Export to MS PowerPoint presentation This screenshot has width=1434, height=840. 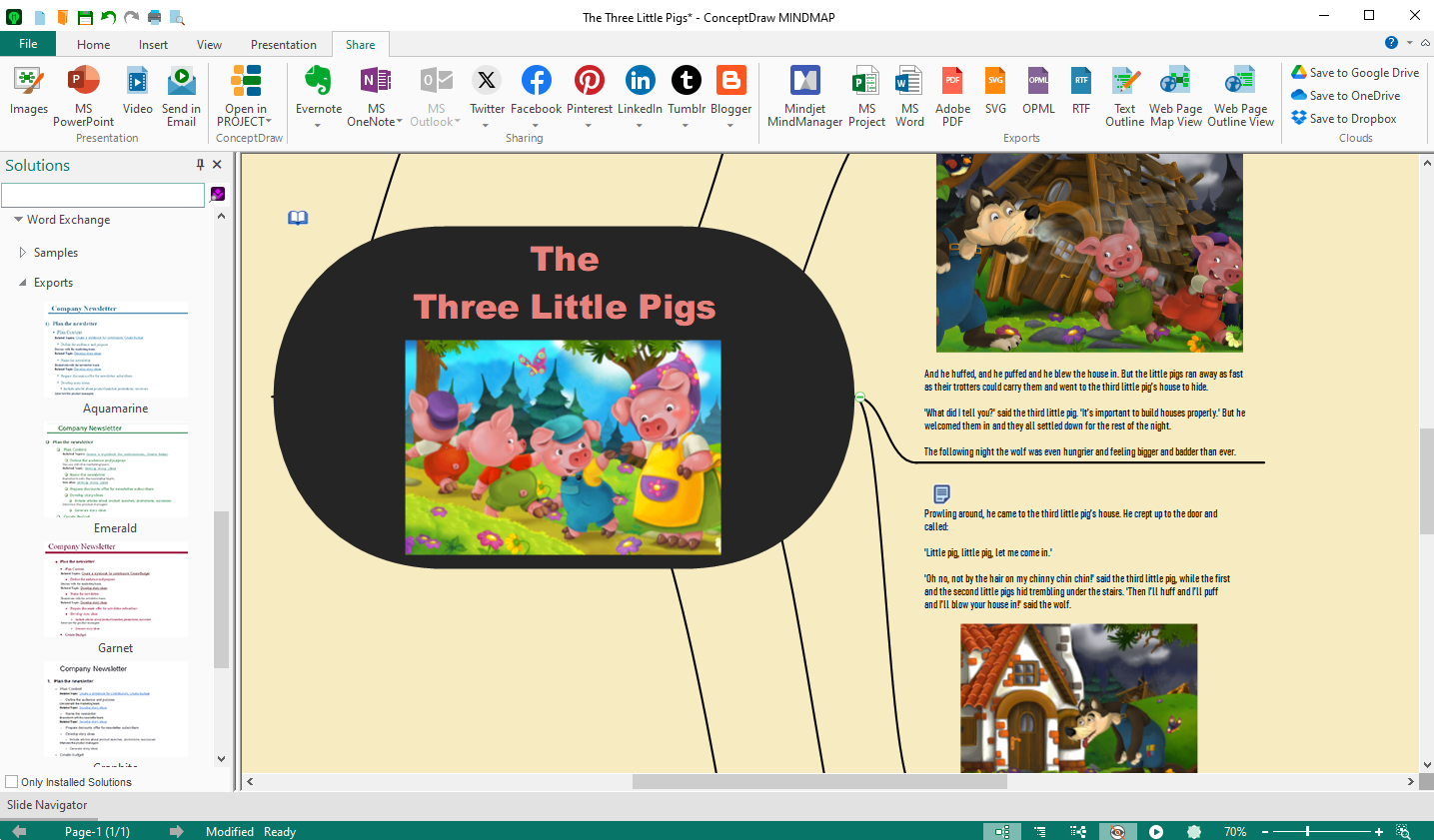[83, 97]
